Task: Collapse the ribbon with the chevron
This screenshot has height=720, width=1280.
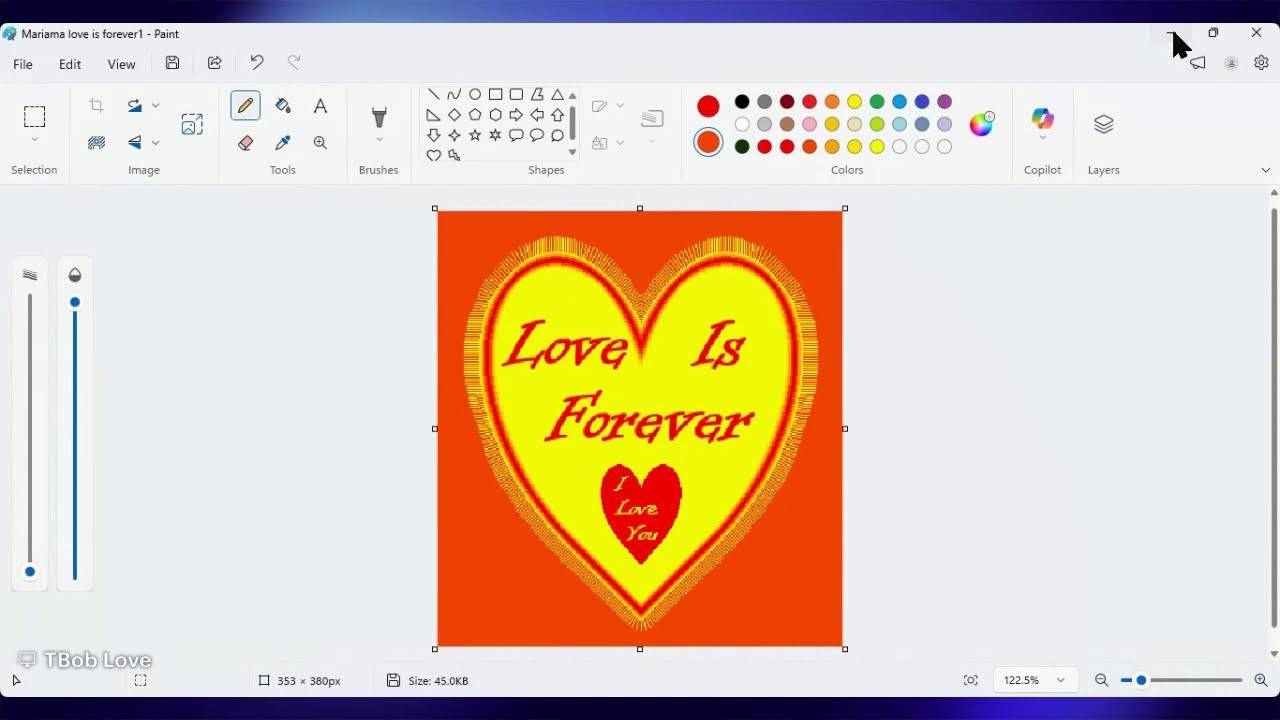Action: (1266, 170)
